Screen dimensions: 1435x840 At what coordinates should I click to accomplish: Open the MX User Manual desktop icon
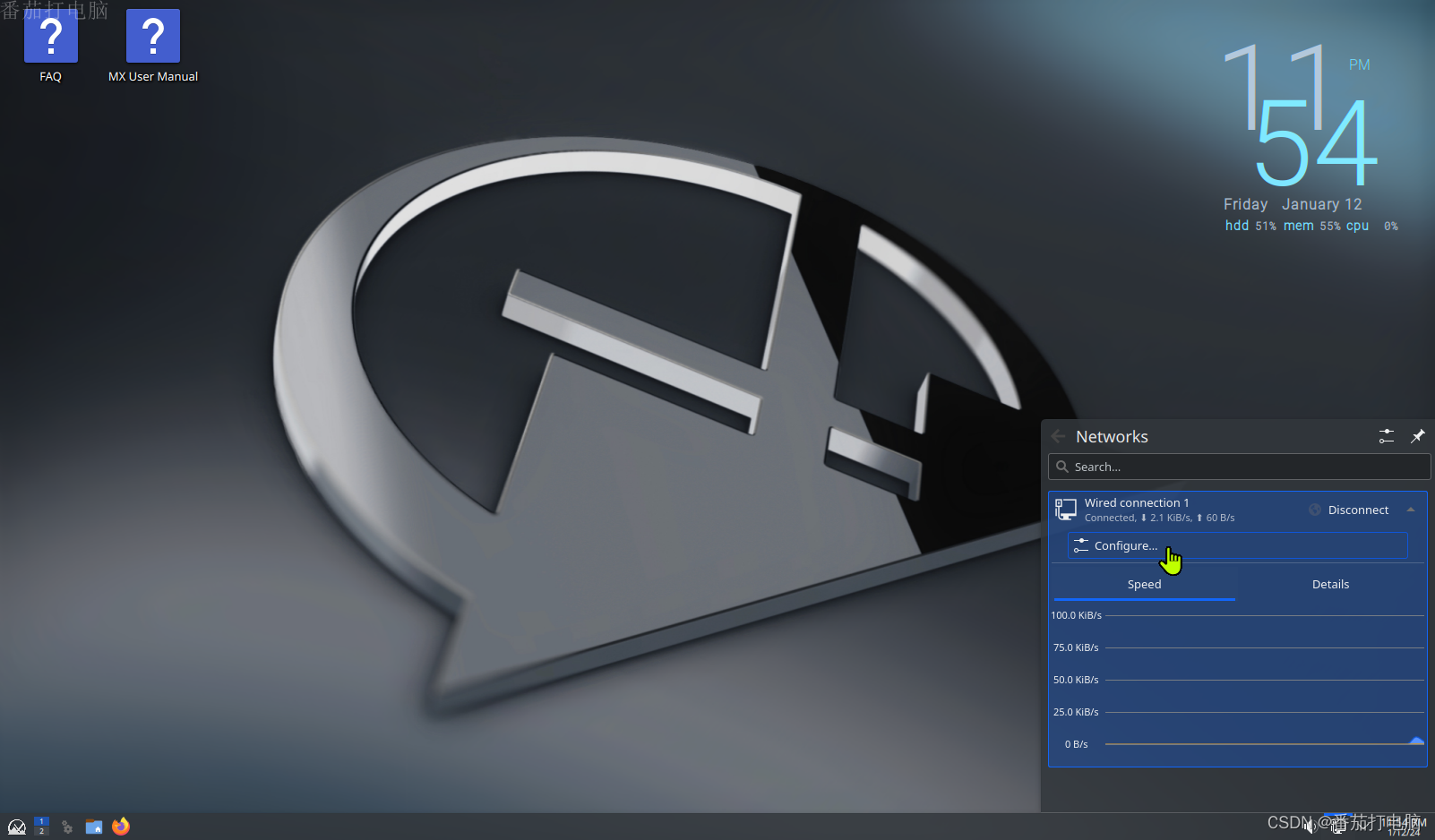(153, 46)
